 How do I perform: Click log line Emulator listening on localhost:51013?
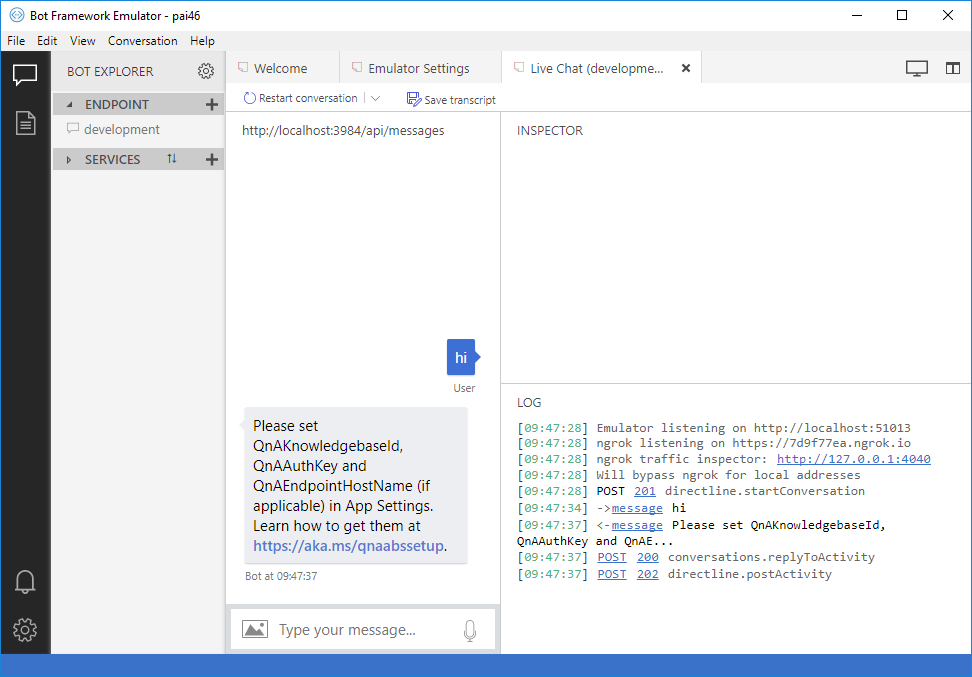[714, 428]
